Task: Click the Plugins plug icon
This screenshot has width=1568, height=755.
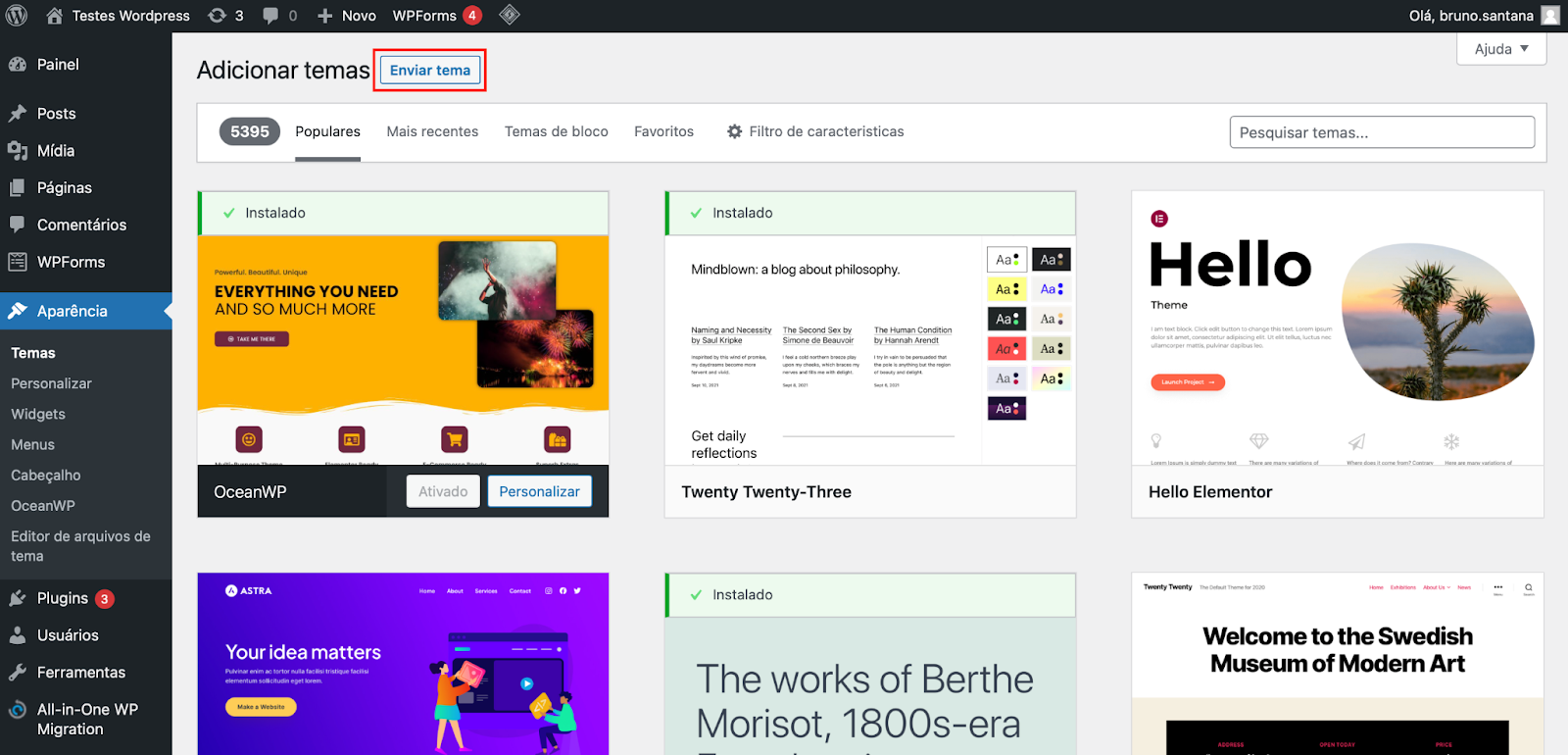Action: pos(18,598)
